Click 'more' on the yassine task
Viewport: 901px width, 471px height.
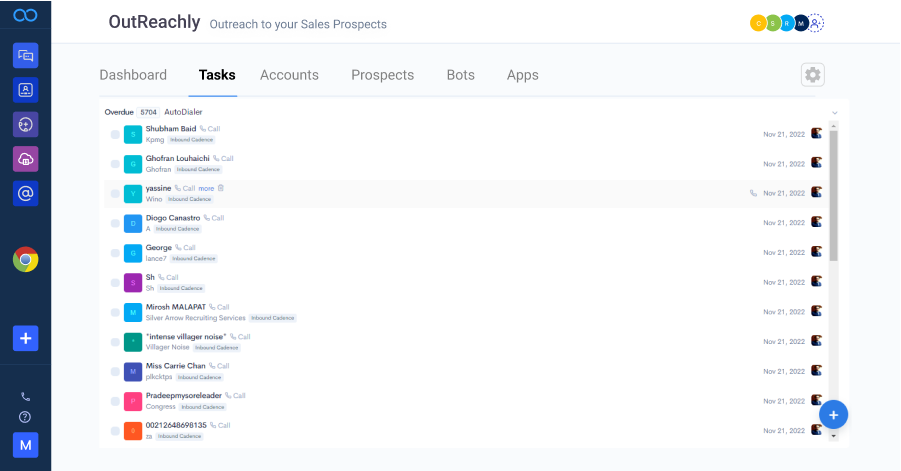[x=206, y=188]
